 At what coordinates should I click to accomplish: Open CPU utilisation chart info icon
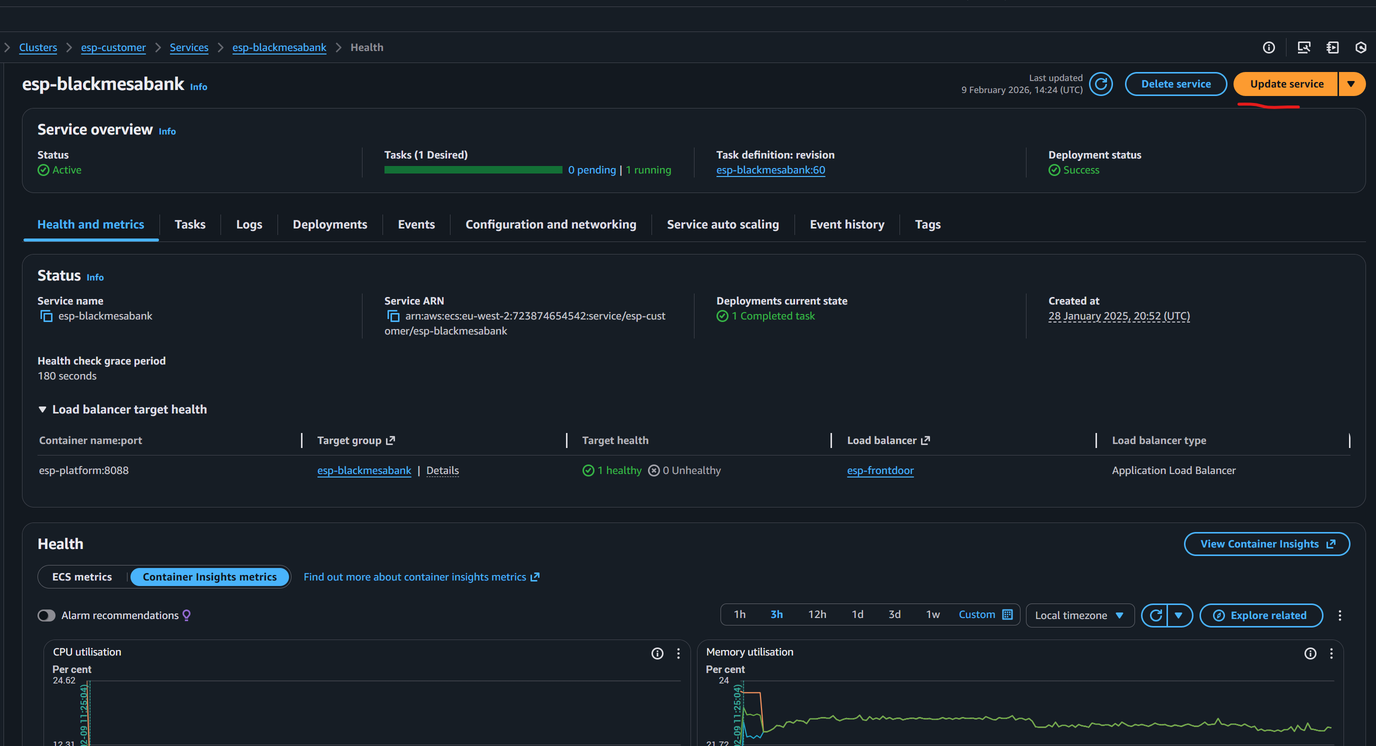pyautogui.click(x=657, y=653)
